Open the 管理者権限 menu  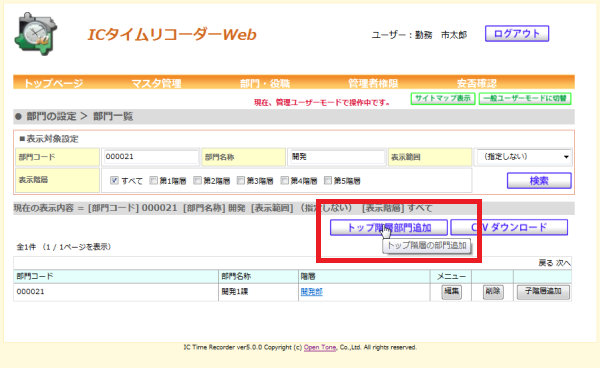(x=373, y=83)
